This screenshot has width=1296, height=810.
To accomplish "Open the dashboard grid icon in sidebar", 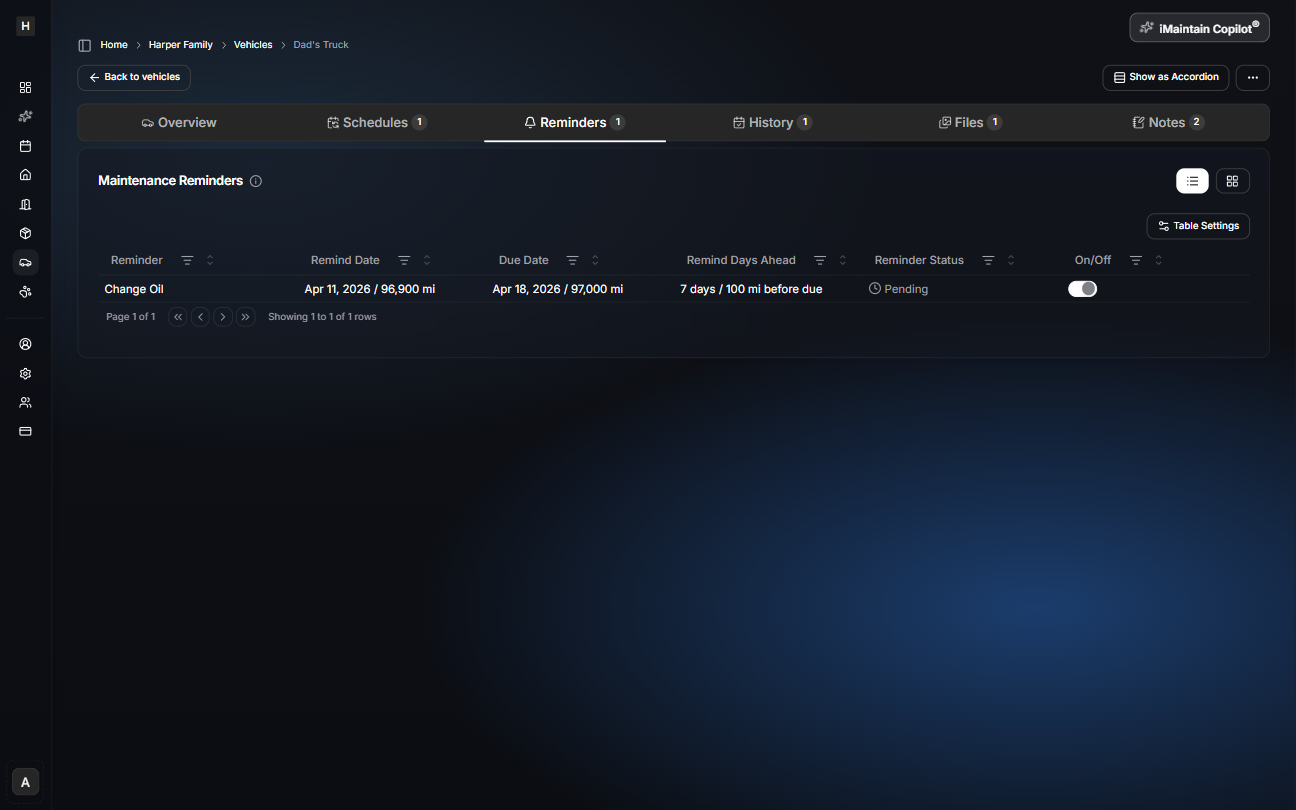I will 26,87.
